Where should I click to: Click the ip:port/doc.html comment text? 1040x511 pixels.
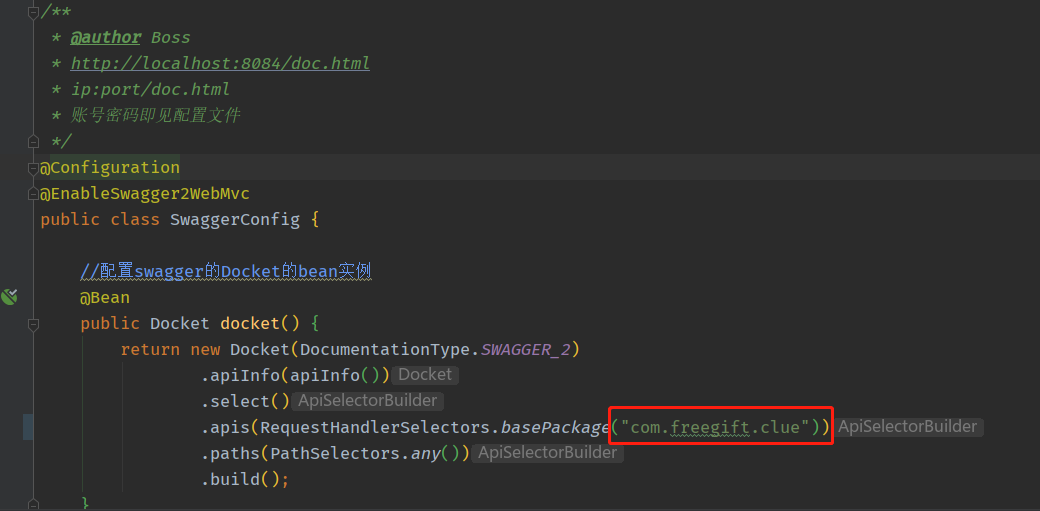coord(150,90)
